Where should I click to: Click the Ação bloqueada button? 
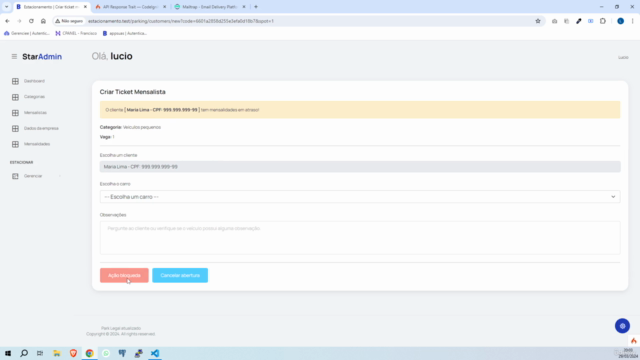pos(124,275)
